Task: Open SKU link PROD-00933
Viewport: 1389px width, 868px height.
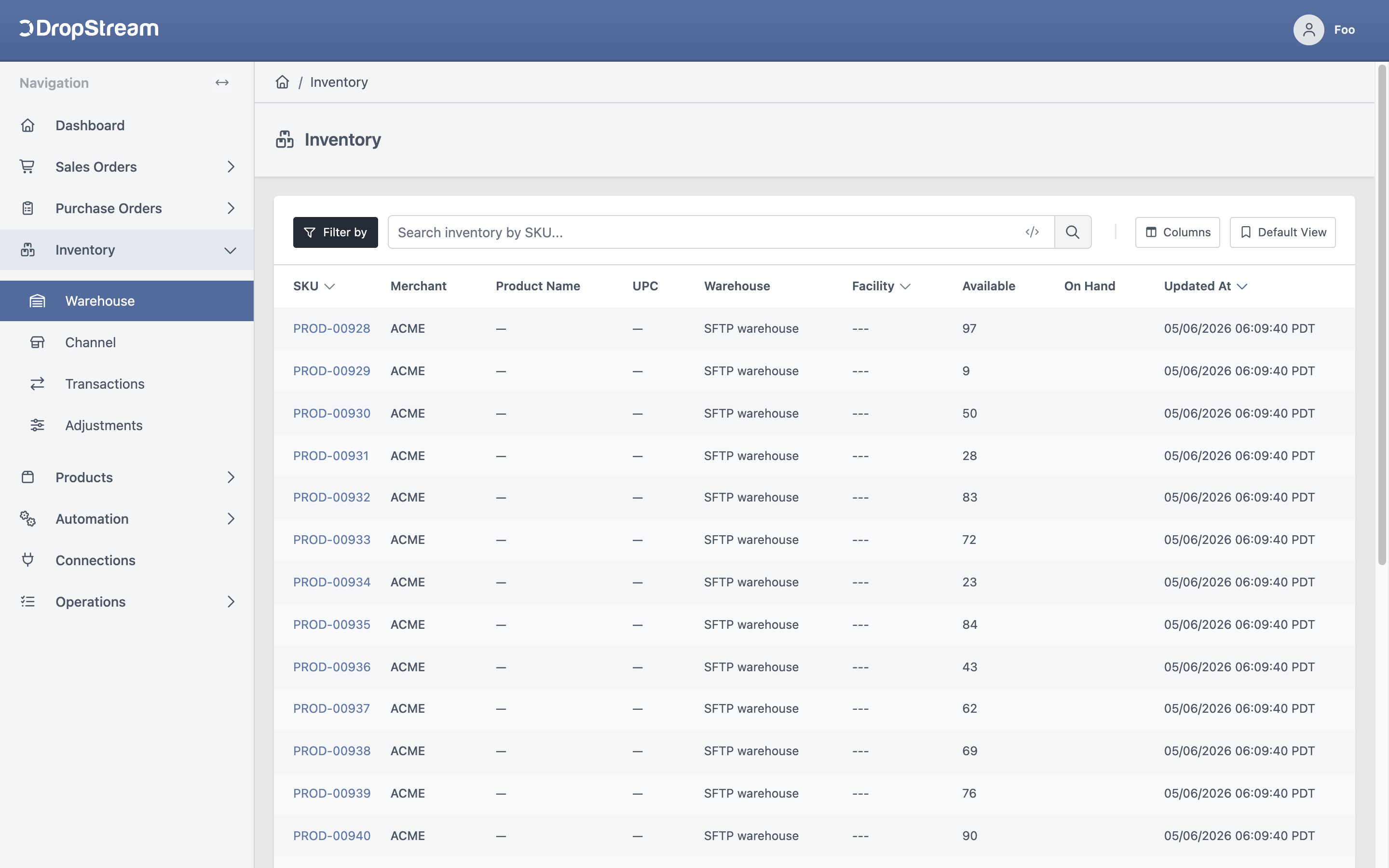Action: (x=332, y=540)
